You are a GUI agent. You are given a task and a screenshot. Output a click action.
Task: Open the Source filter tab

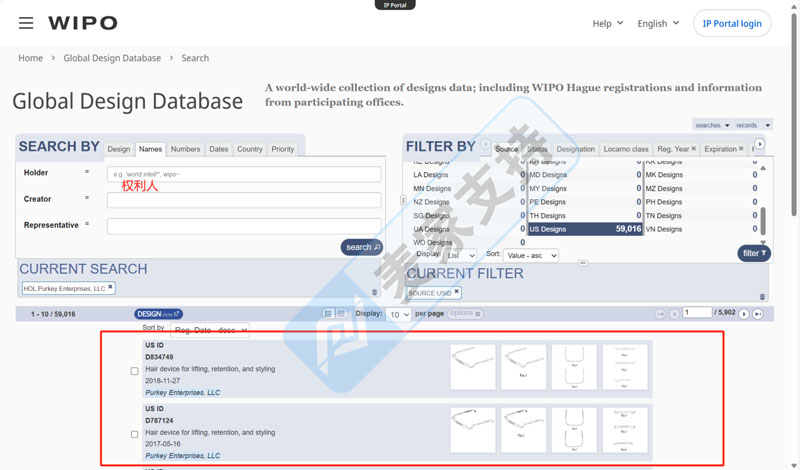click(506, 149)
